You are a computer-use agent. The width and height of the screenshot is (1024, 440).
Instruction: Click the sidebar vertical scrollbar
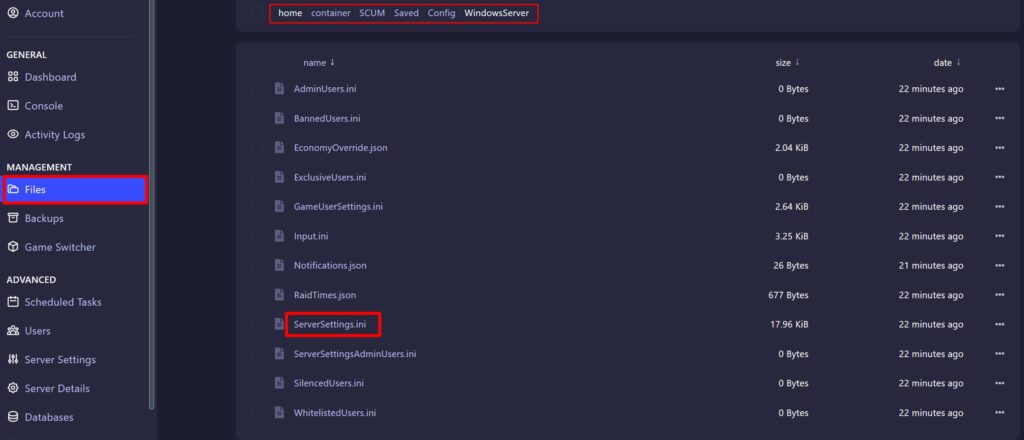[152, 200]
